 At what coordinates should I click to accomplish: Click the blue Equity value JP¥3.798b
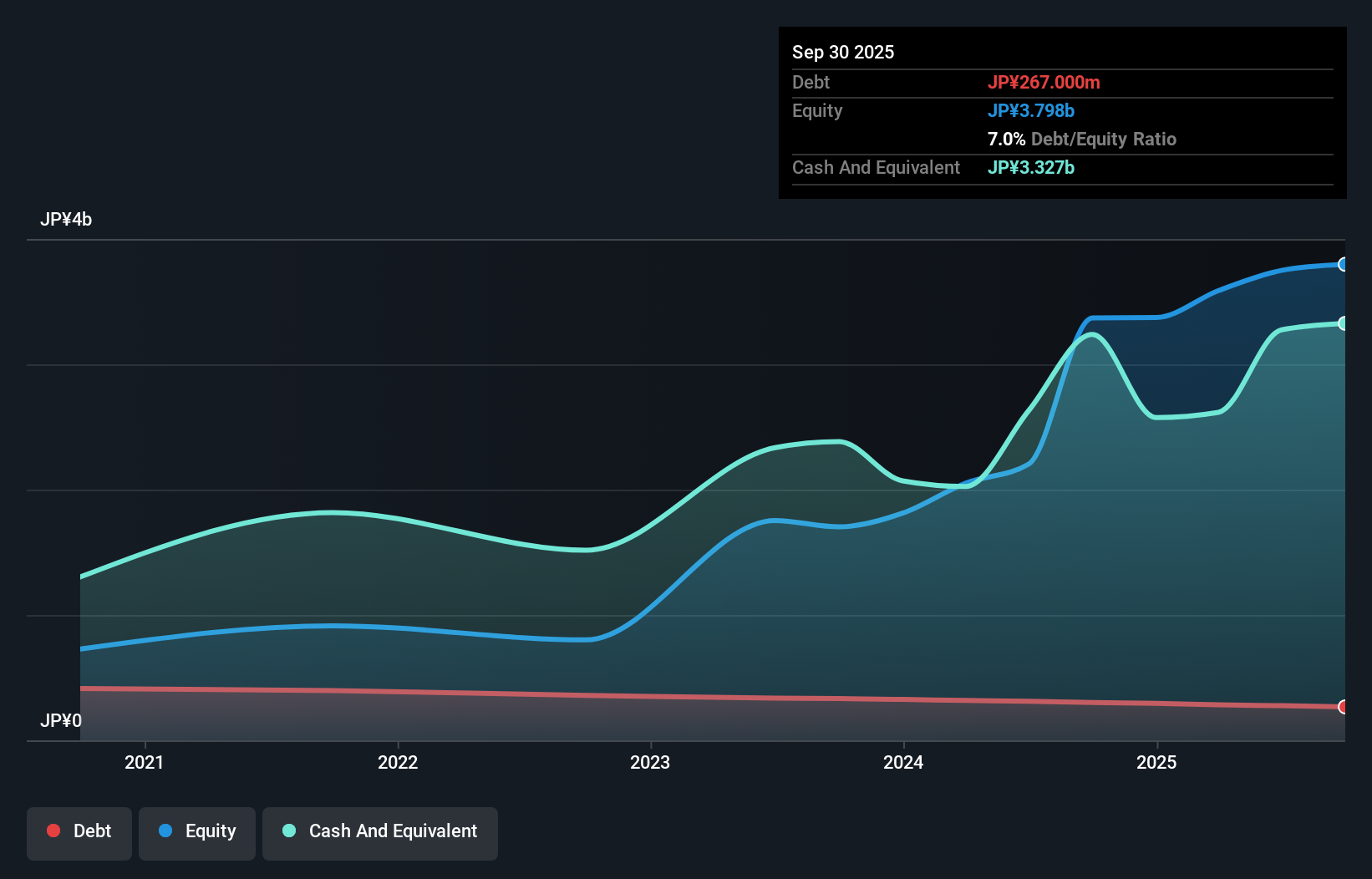click(x=1032, y=110)
